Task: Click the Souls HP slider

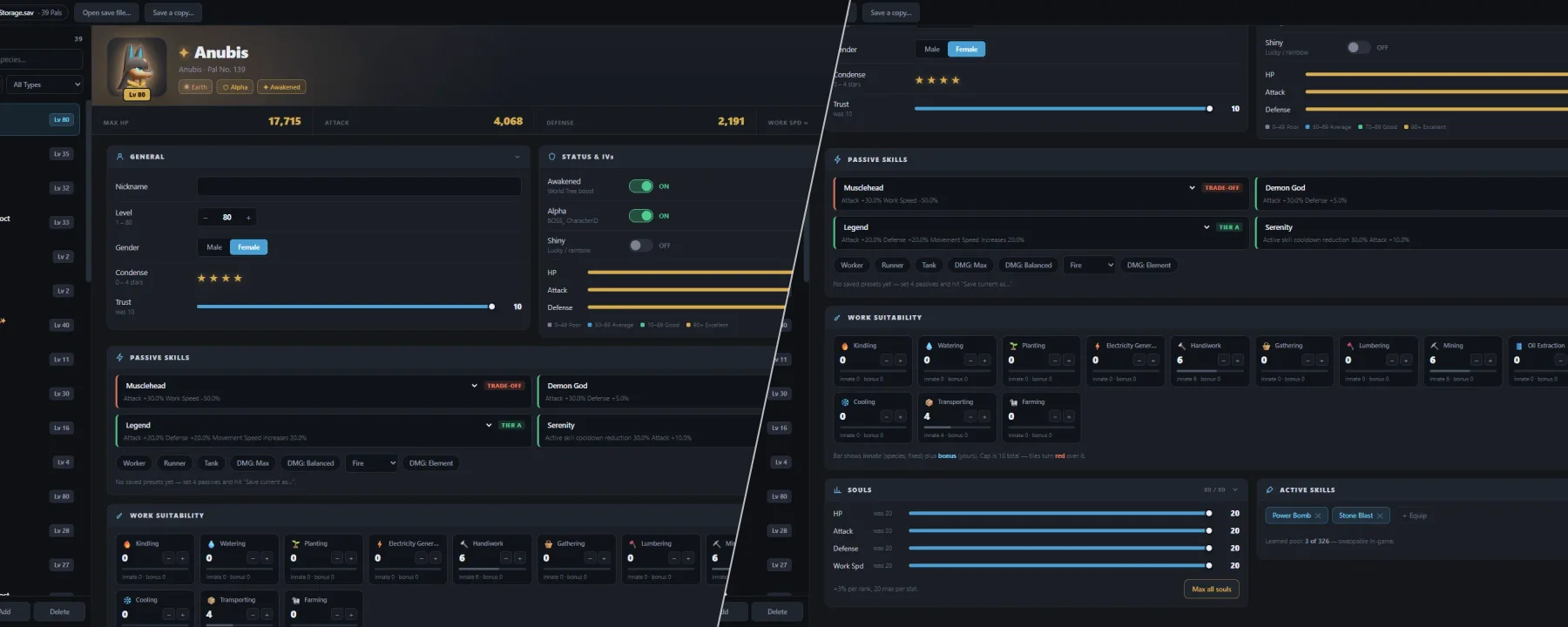Action: tap(1059, 514)
